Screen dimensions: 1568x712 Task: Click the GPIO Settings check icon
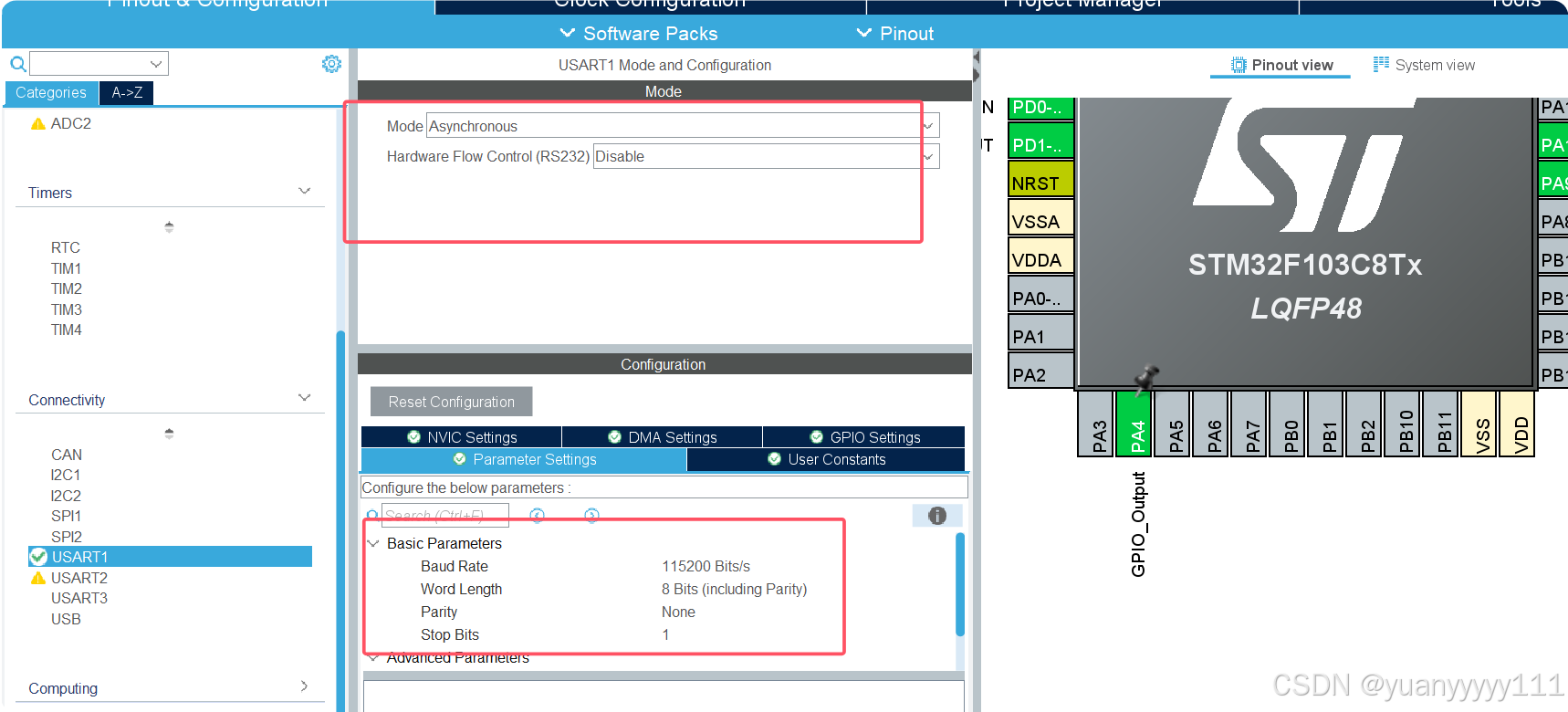tap(816, 437)
